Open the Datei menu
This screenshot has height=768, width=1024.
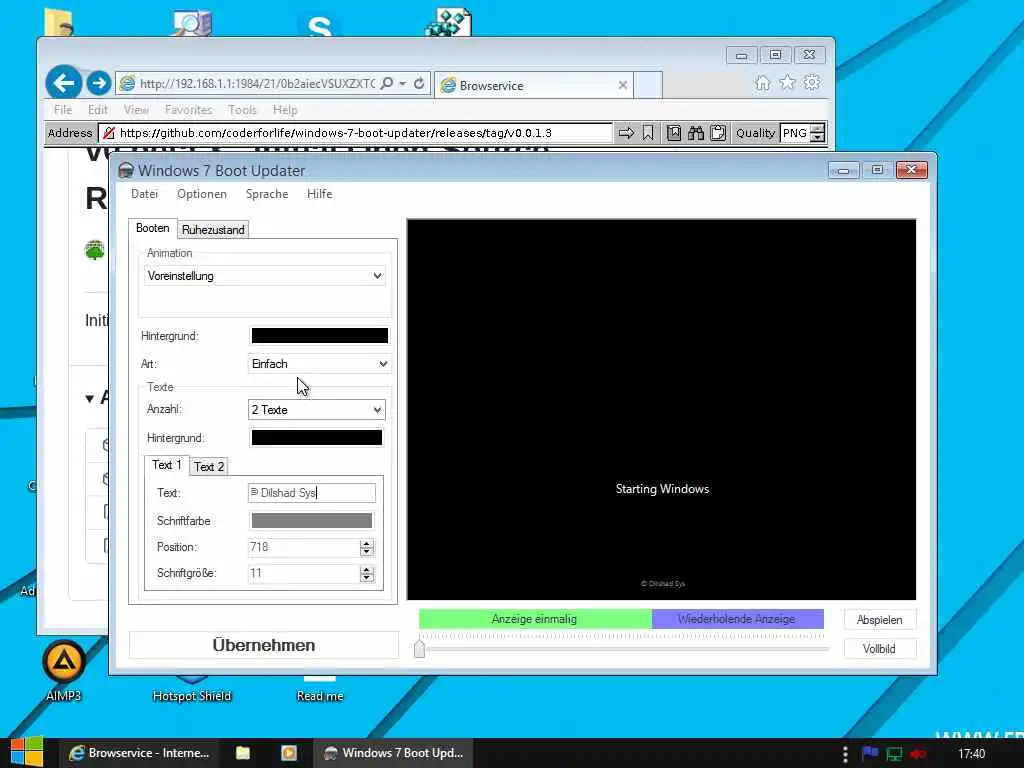144,194
